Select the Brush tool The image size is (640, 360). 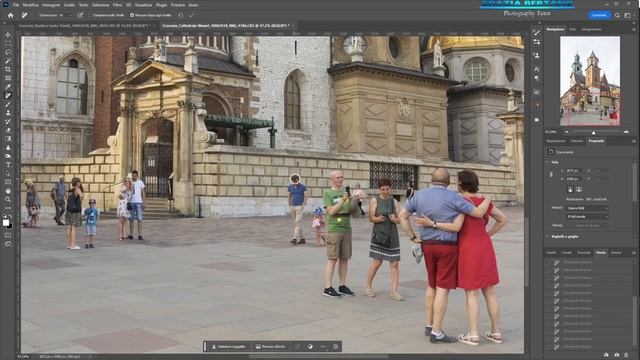pos(8,104)
